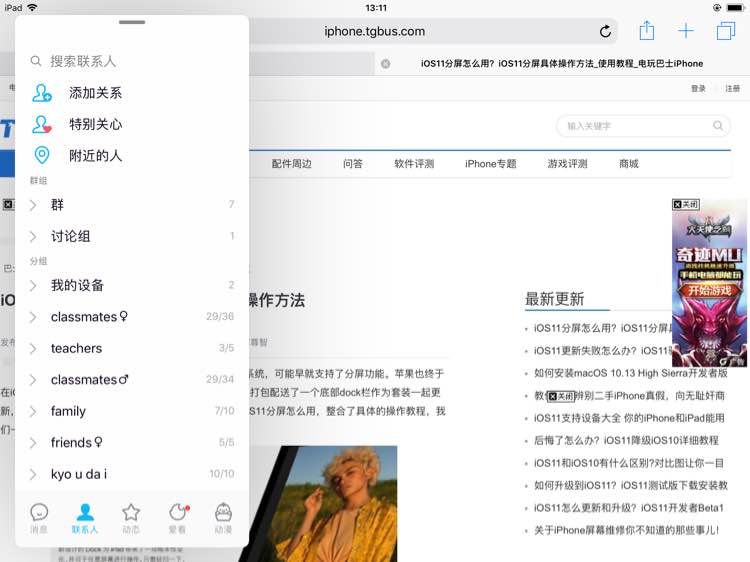
Task: Tap the 29/36 count beside classmates♀
Action: [x=220, y=317]
